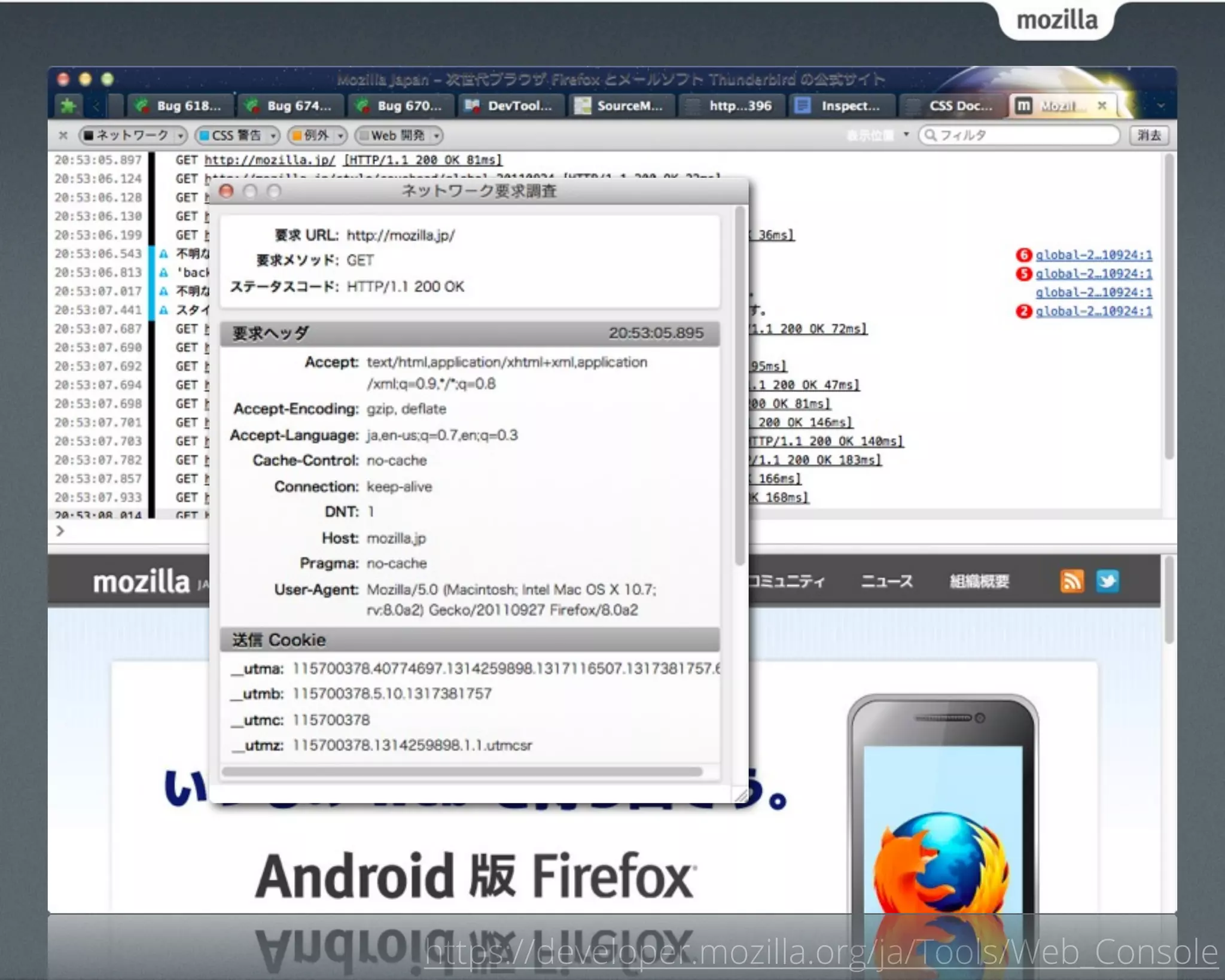This screenshot has width=1225, height=980.
Task: Switch to the Bug 670... tab
Action: (401, 106)
